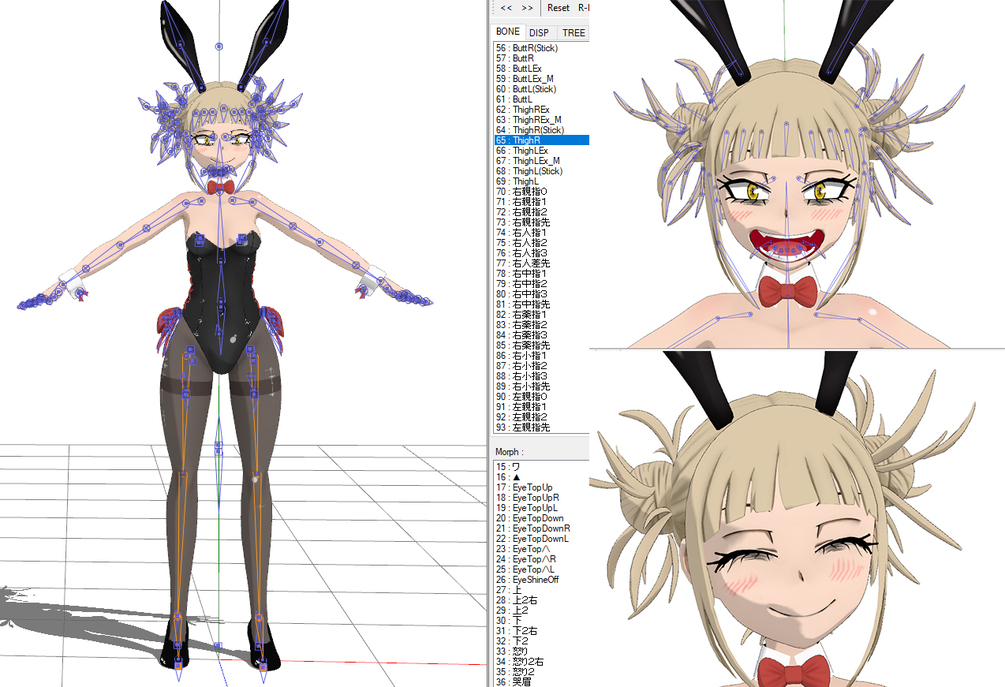Screen dimensions: 1005x687
Task: Select morph '24 : EyeTop∧R'
Action: (542, 559)
